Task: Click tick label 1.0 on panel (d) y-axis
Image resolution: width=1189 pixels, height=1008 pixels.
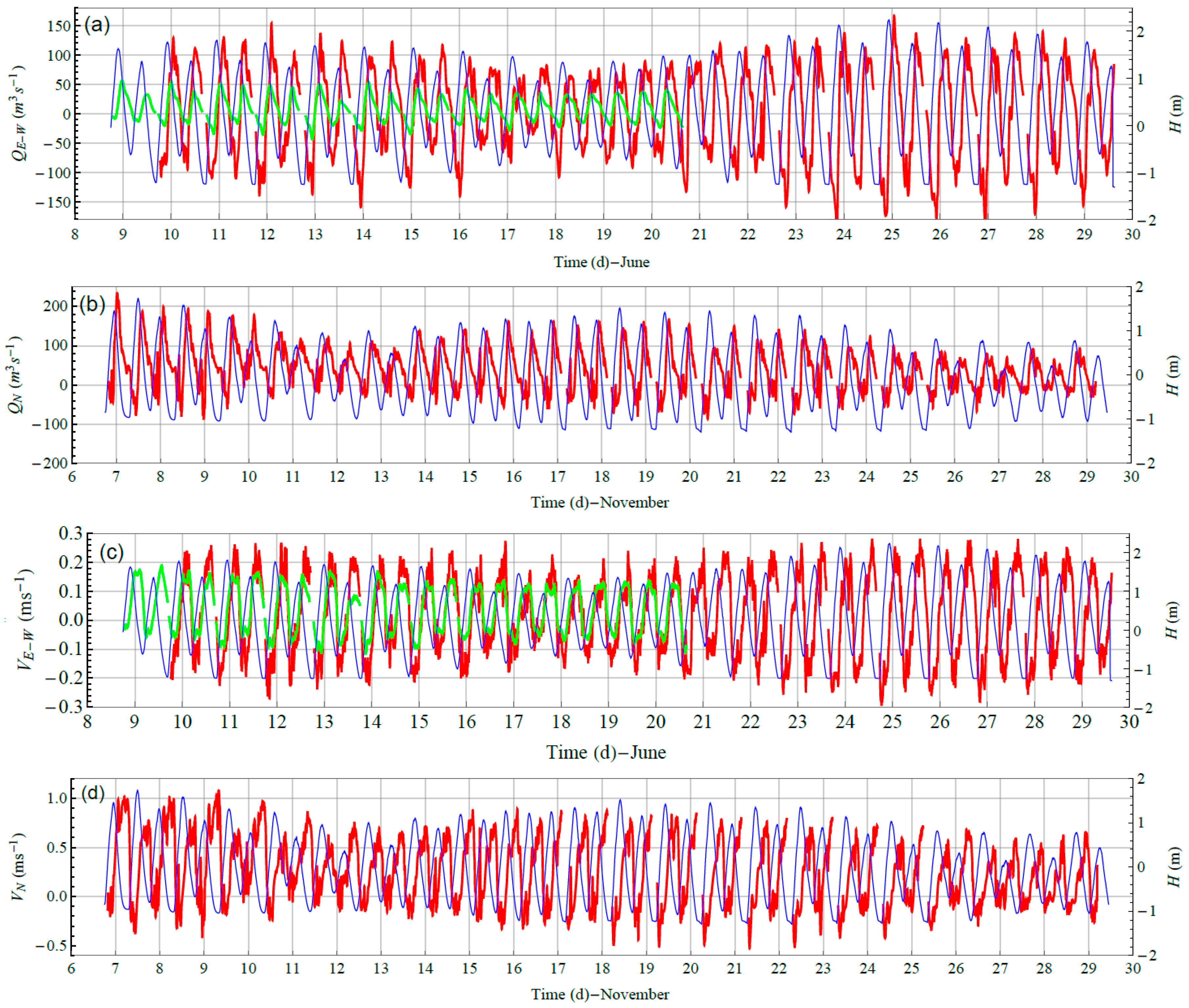Action: [x=56, y=798]
